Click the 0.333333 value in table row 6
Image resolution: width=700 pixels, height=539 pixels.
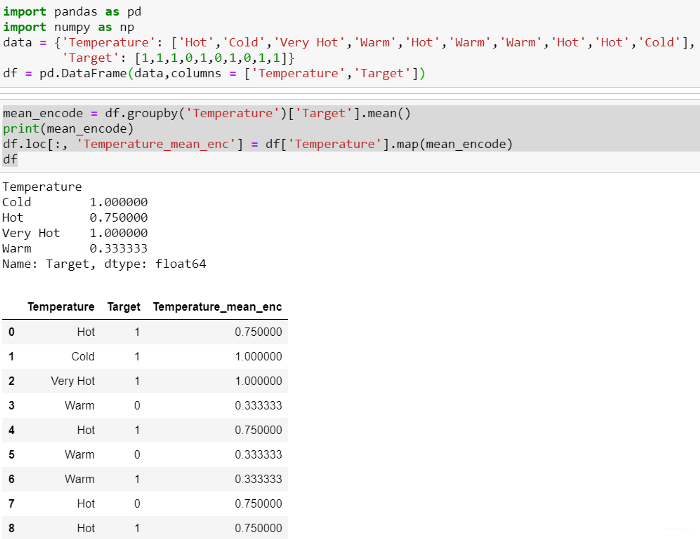258,479
